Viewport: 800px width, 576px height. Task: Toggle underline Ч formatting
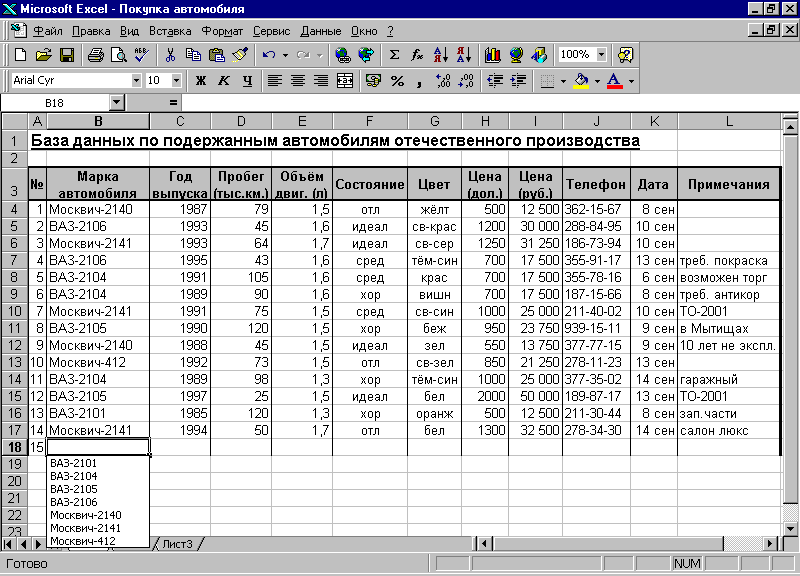(x=247, y=81)
